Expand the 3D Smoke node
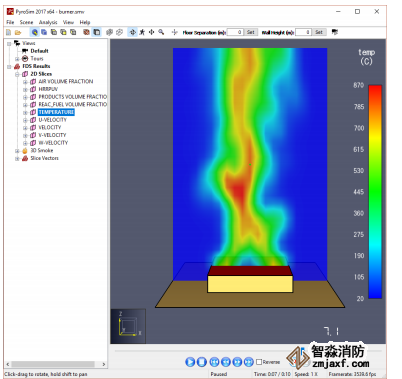The image size is (402, 379). coord(17,151)
